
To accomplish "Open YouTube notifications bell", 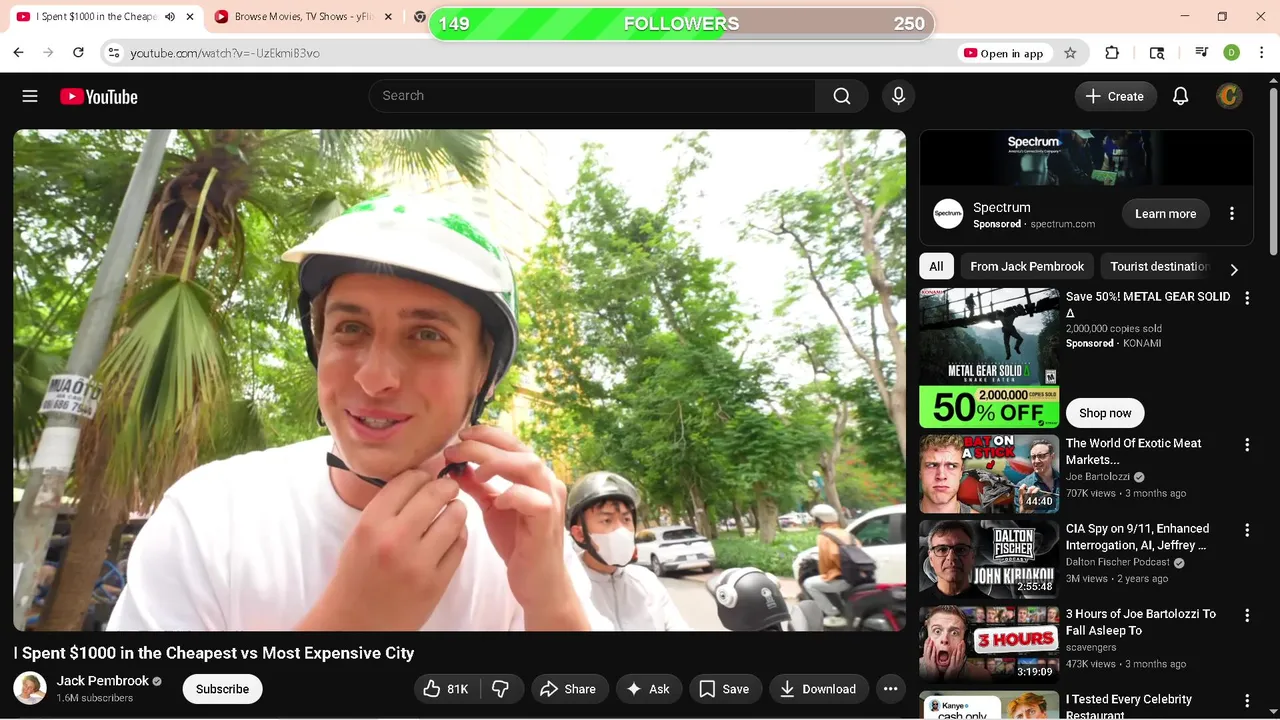I will point(1181,96).
